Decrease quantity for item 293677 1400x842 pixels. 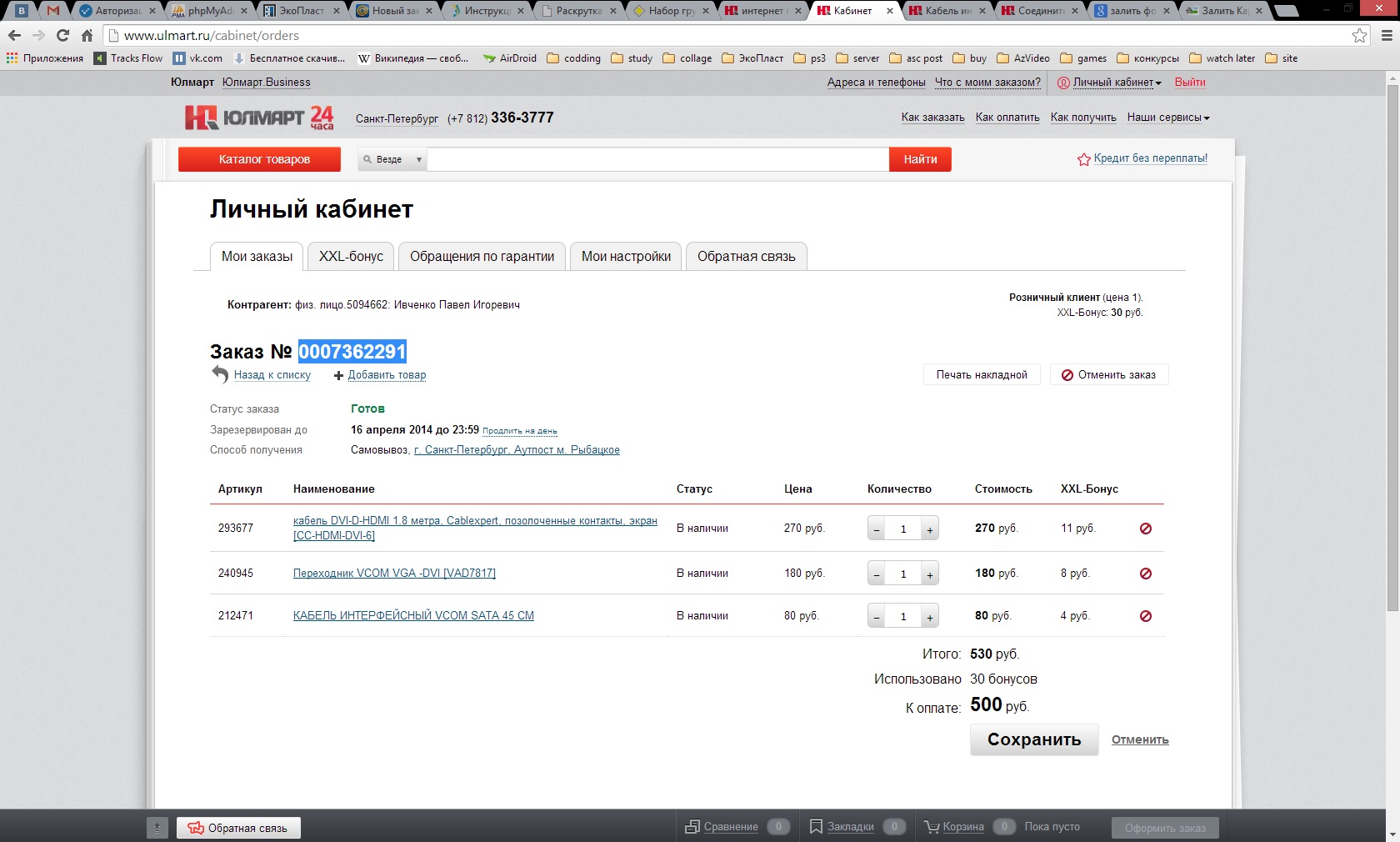click(877, 529)
